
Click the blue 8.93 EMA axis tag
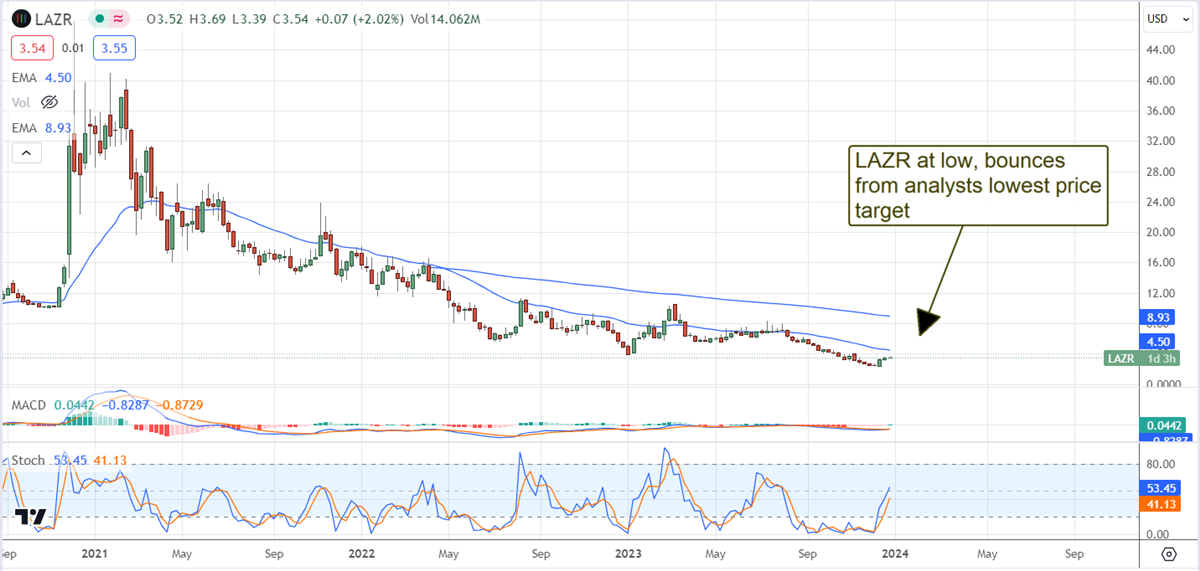1158,316
